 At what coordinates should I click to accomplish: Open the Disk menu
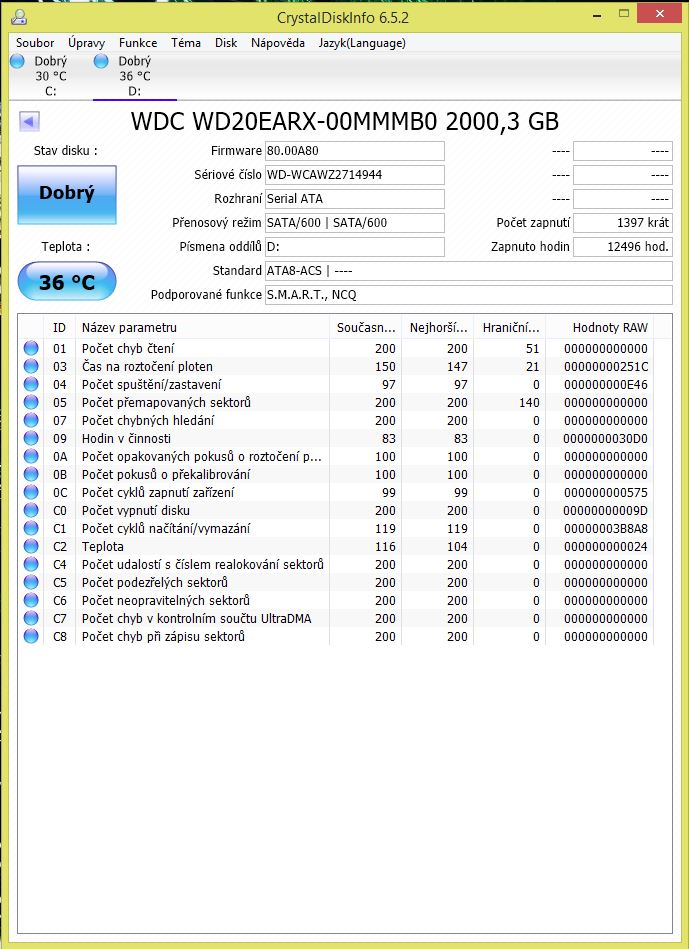(x=226, y=43)
